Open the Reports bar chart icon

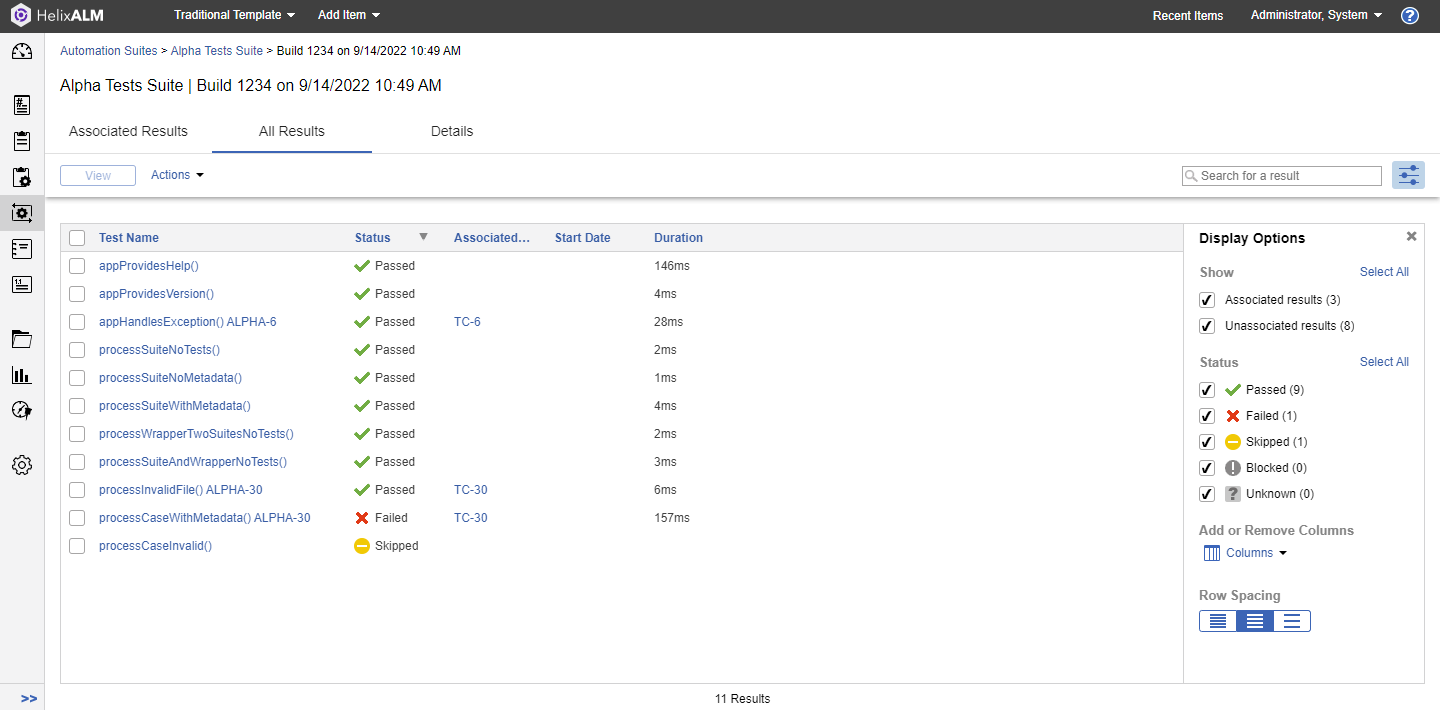coord(22,375)
